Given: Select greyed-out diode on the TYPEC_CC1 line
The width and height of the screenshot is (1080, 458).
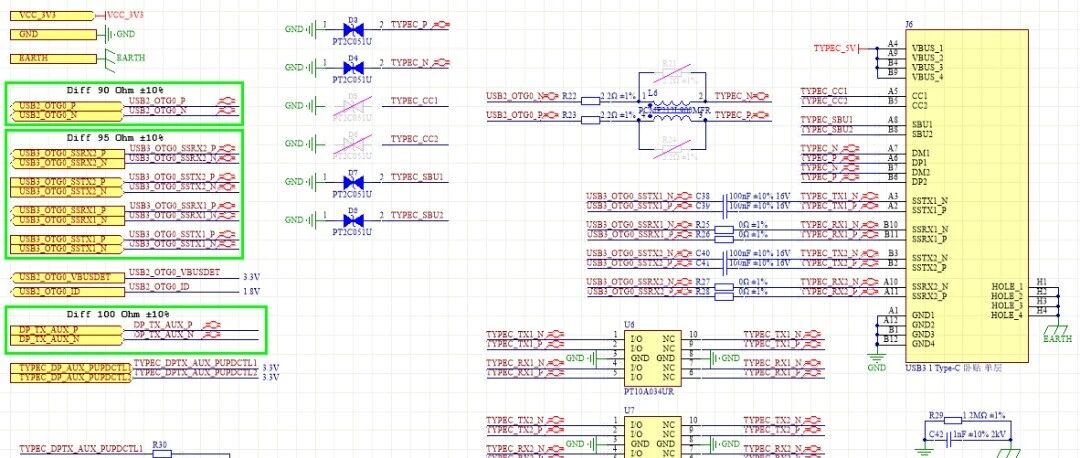Looking at the screenshot, I should click(x=353, y=105).
